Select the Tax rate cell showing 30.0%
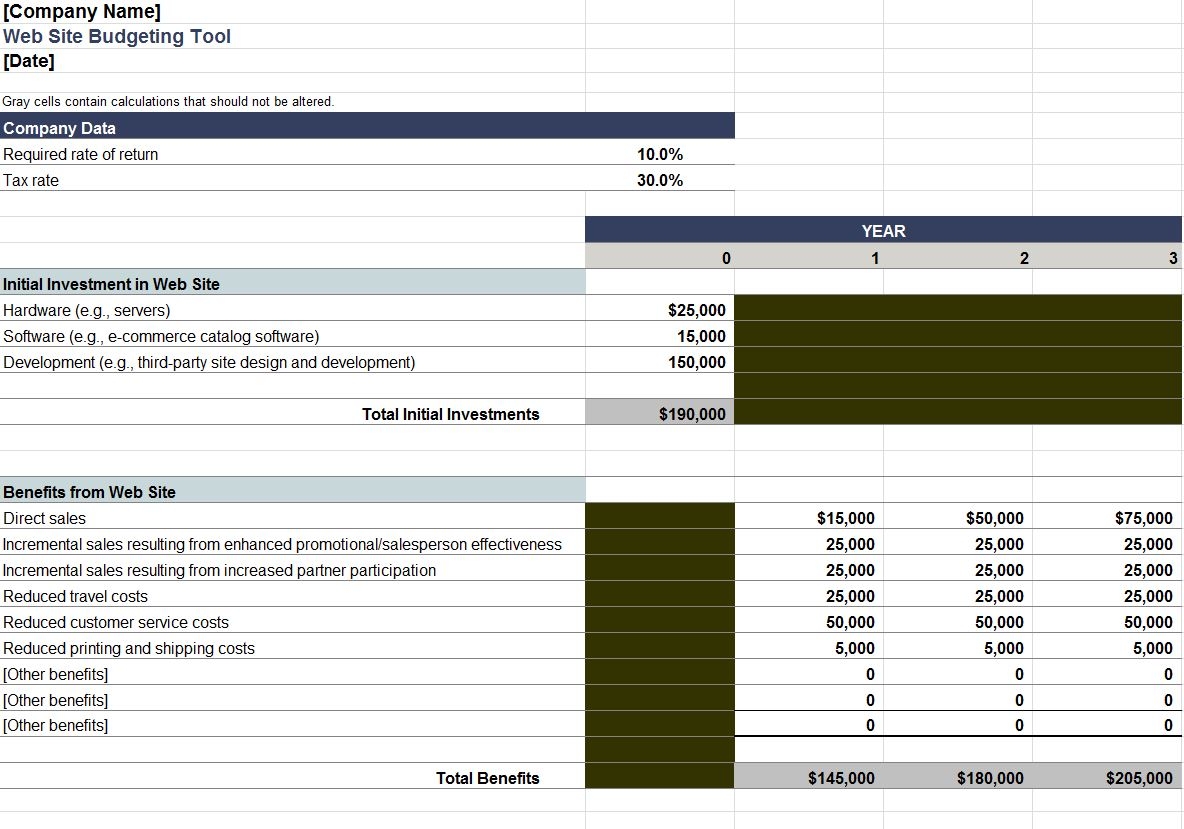The width and height of the screenshot is (1184, 829). tap(660, 180)
